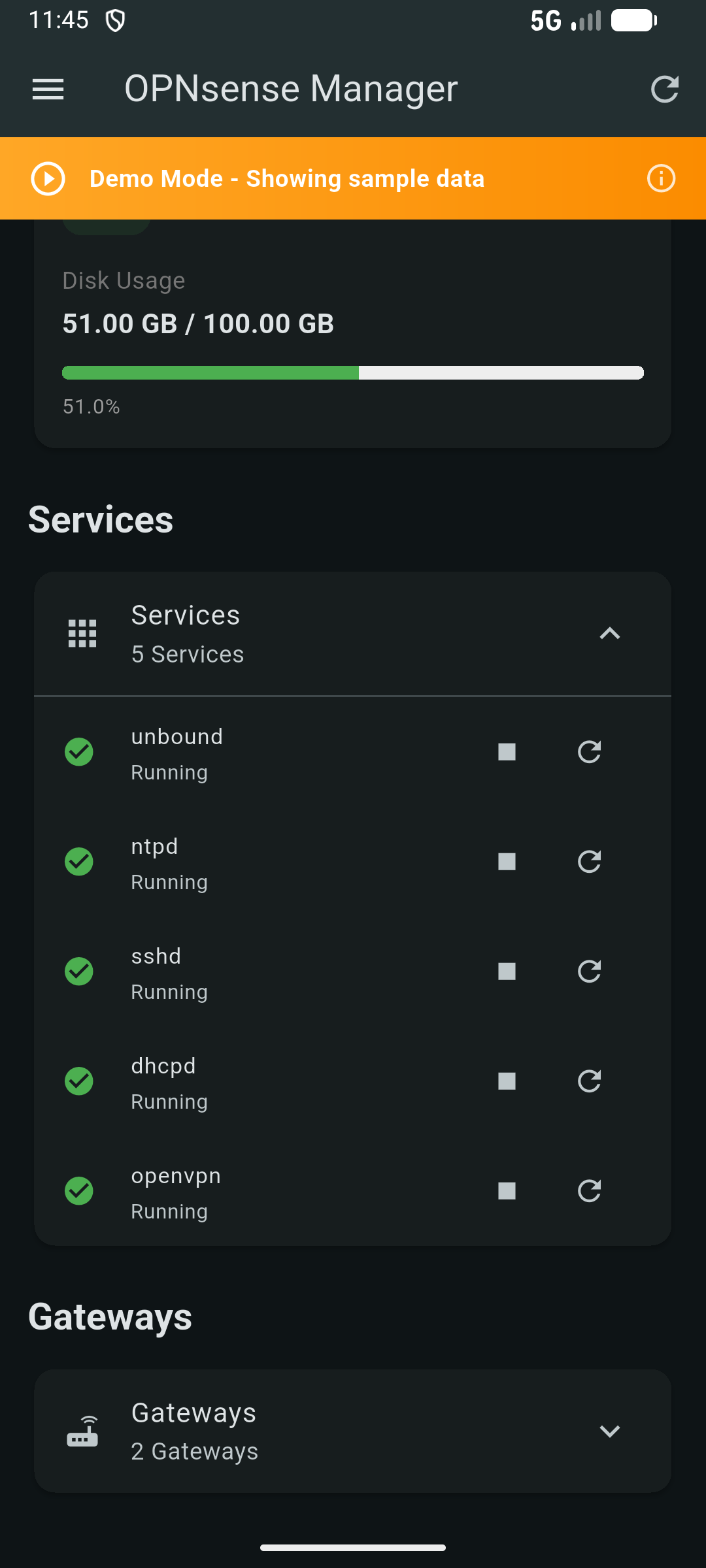Tap the Gateways router icon

[x=82, y=1431]
